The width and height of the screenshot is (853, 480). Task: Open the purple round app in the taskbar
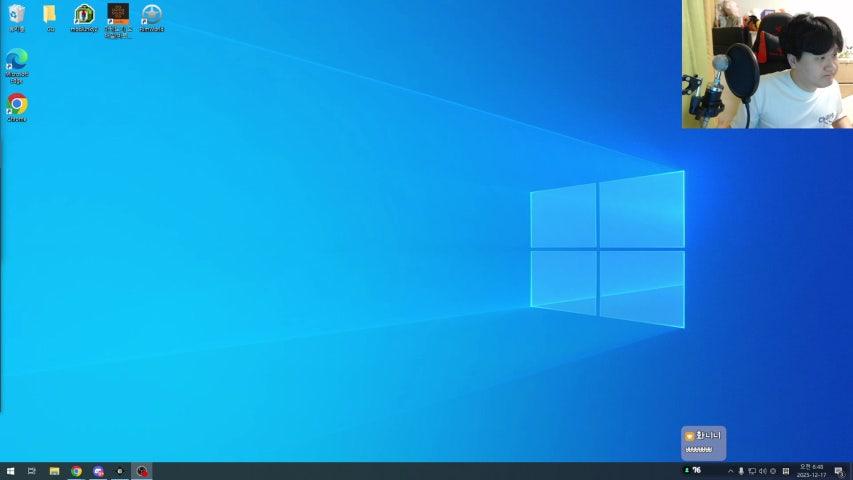click(98, 471)
